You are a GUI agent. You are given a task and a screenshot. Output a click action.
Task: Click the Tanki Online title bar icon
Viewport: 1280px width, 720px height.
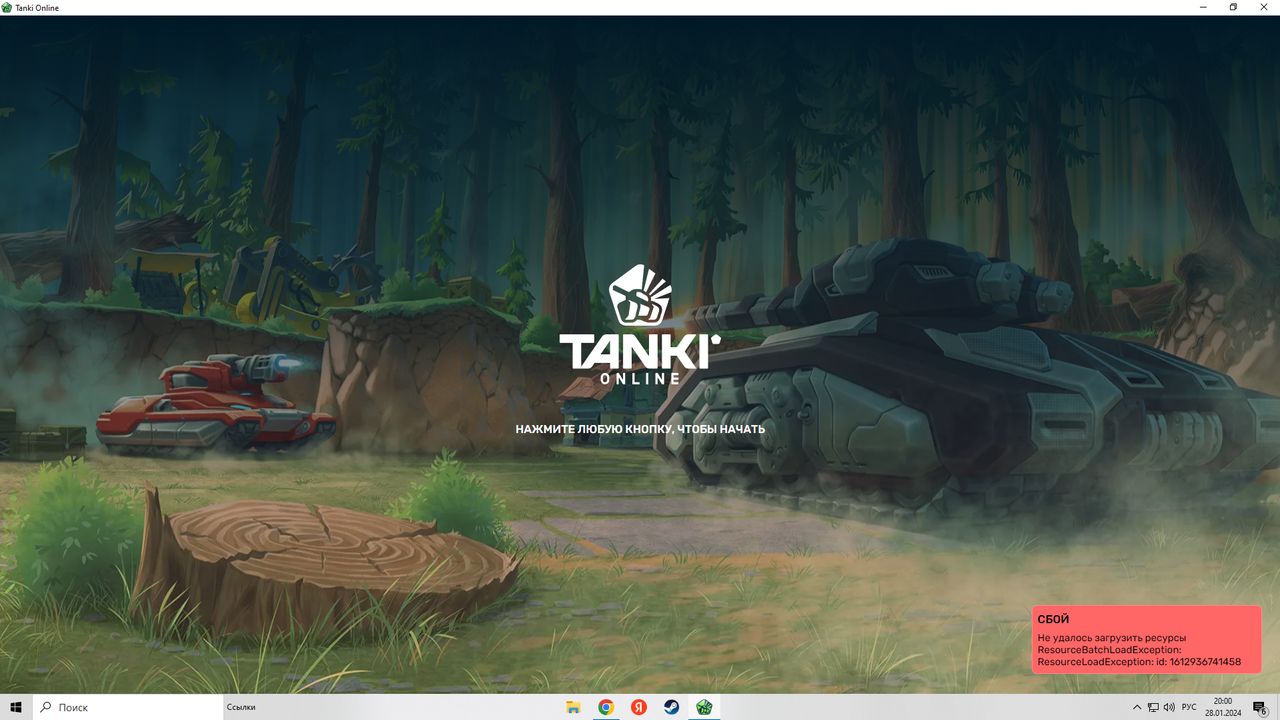[7, 7]
